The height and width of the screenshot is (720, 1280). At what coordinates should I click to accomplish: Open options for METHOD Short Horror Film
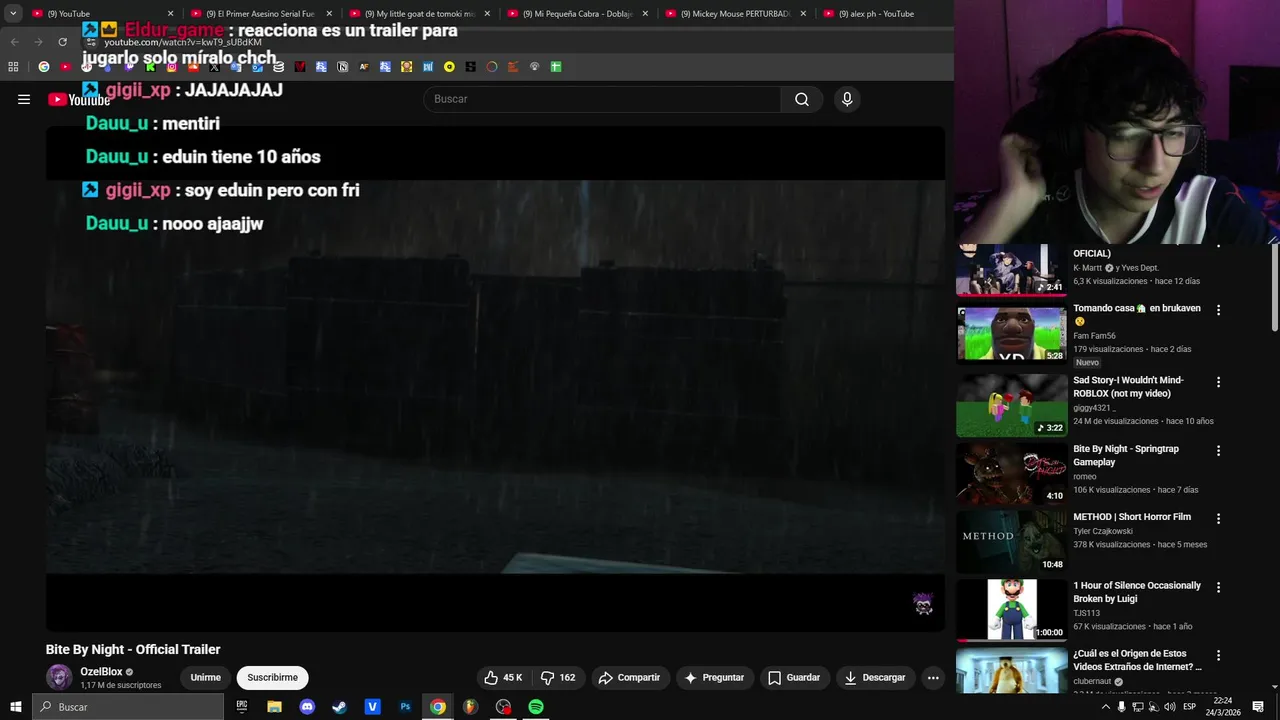[x=1218, y=519]
